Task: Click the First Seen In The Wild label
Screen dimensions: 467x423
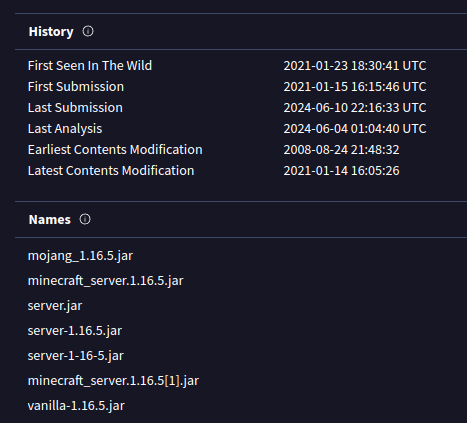Action: tap(90, 65)
